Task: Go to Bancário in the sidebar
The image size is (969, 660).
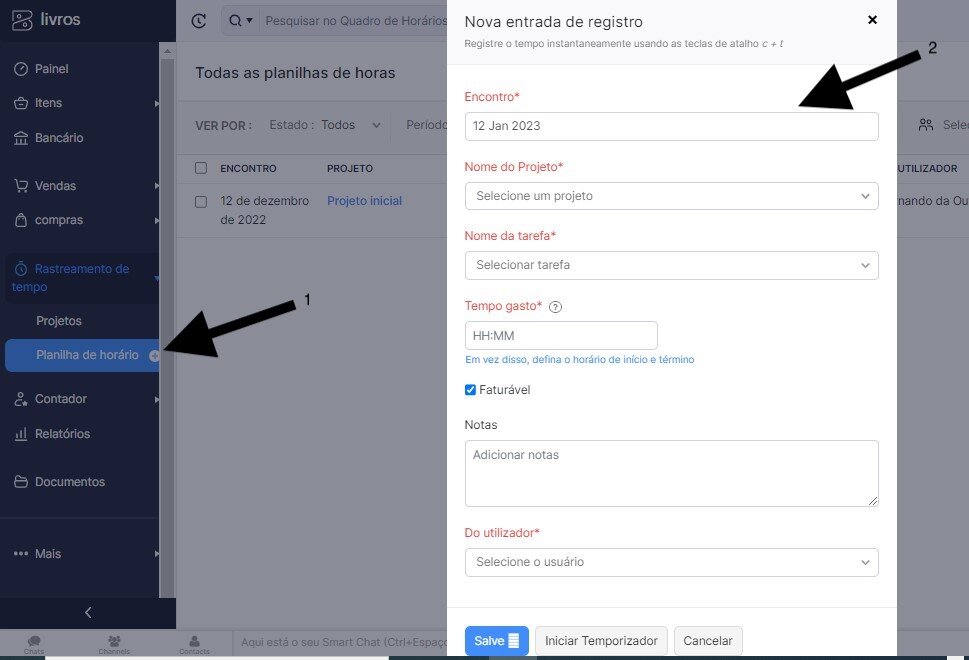Action: (x=59, y=138)
